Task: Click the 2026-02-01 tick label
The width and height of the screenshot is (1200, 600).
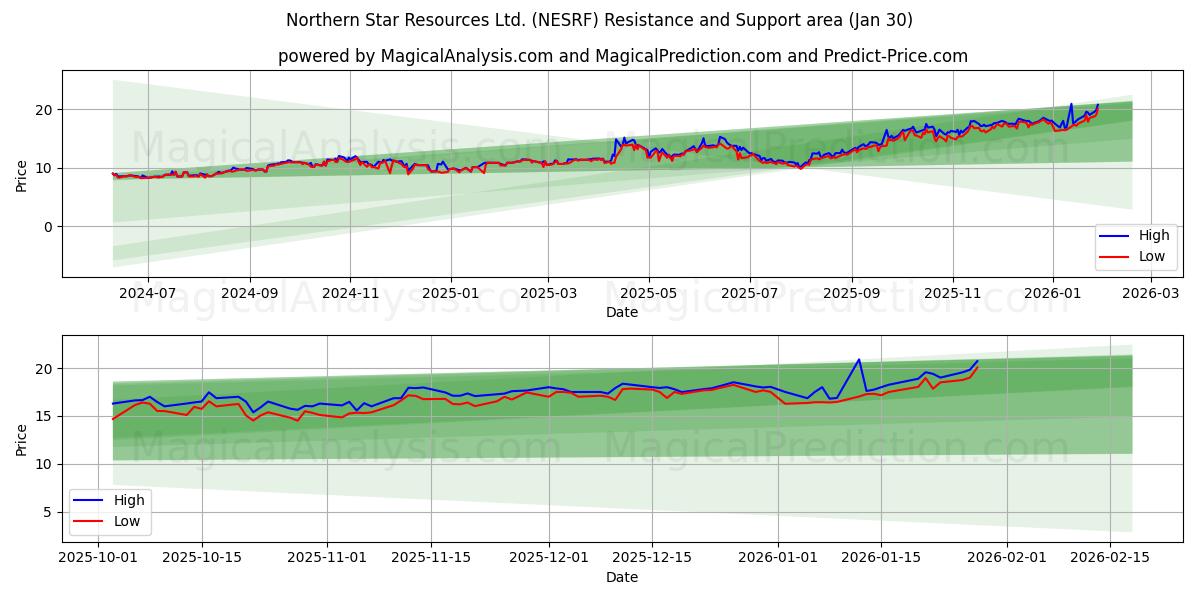Action: pos(1007,558)
